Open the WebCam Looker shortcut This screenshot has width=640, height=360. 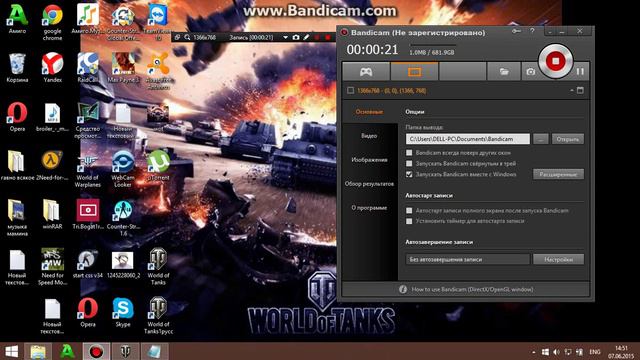[x=122, y=169]
